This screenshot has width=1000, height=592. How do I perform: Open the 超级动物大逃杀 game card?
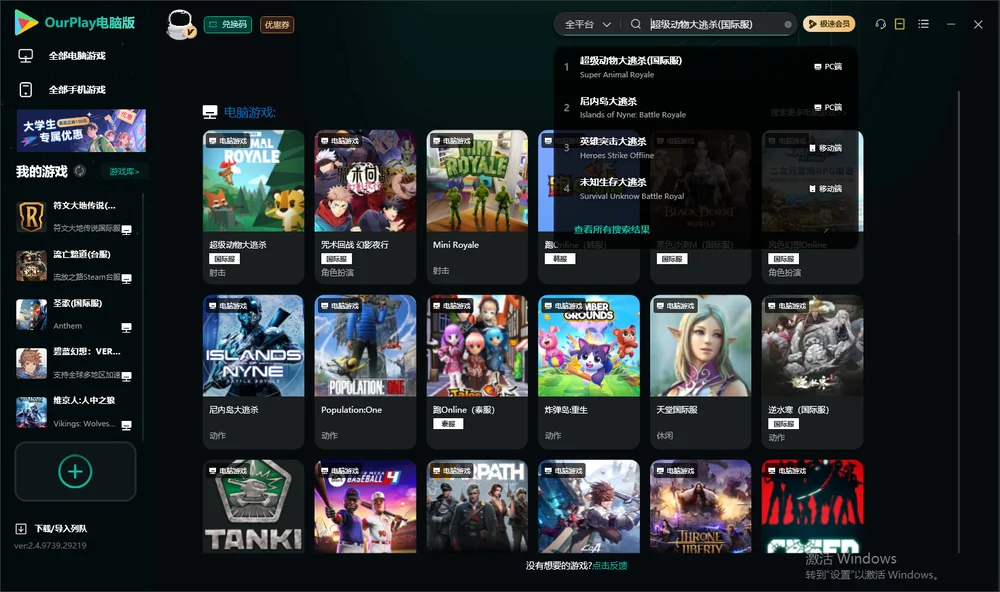point(254,207)
